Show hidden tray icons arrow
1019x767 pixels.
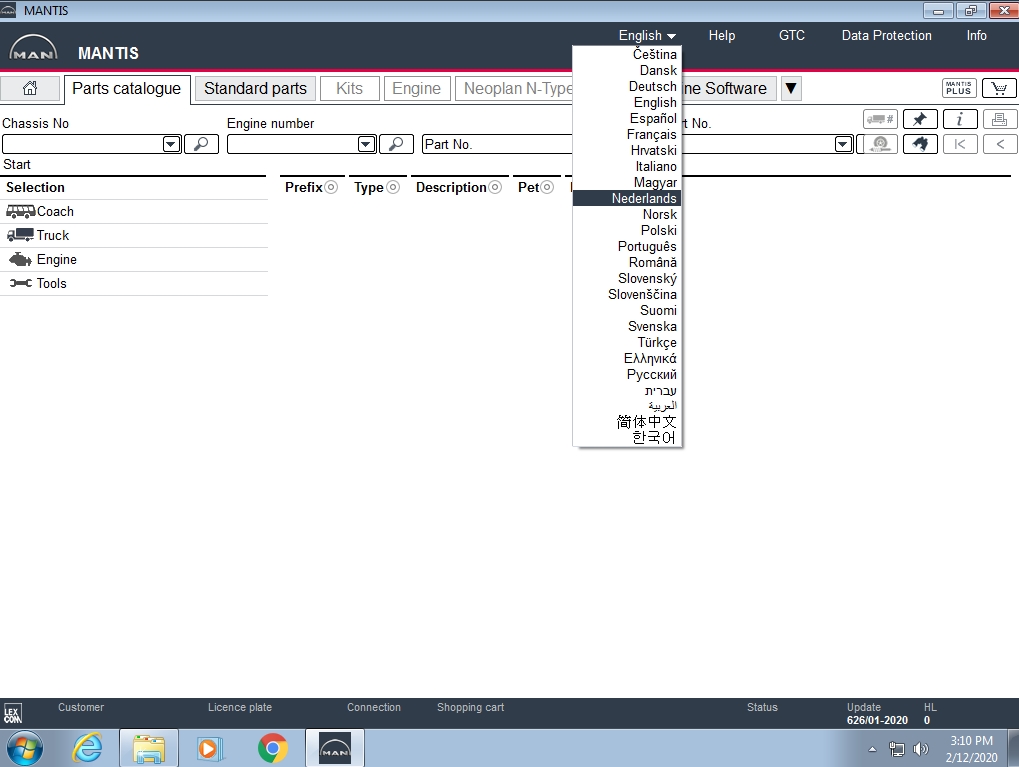(872, 749)
